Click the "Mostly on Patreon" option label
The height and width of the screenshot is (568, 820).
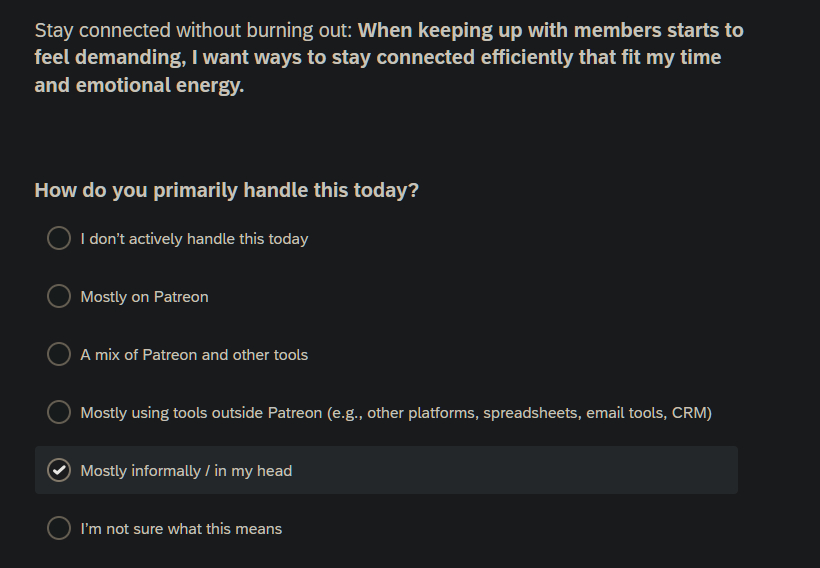pos(144,297)
